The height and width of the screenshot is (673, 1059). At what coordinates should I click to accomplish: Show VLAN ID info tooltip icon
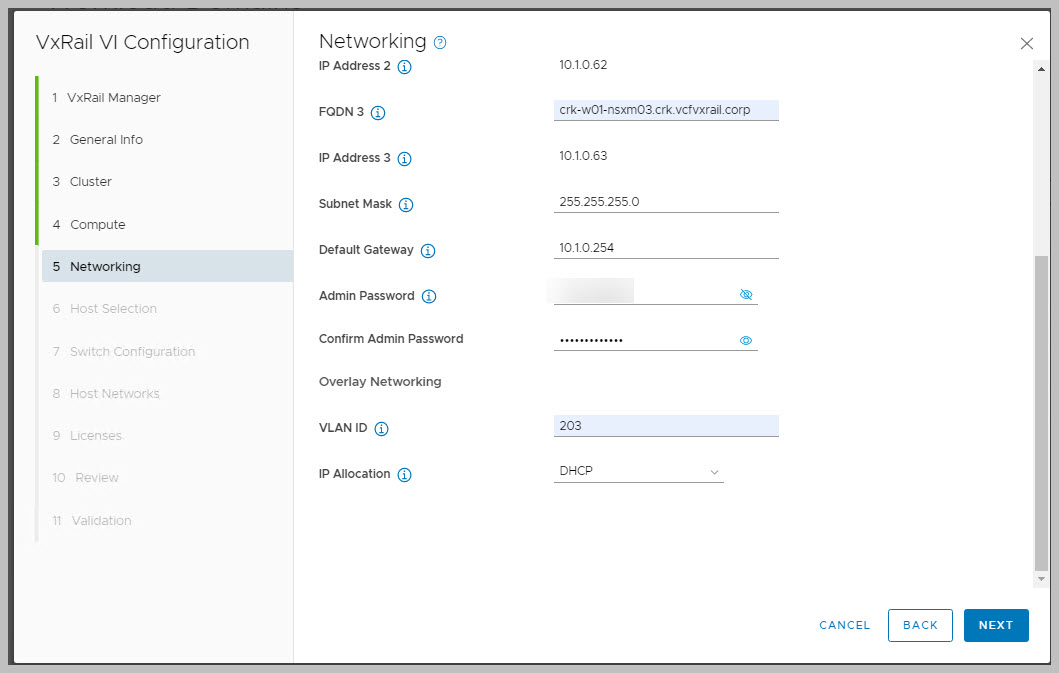coord(381,429)
